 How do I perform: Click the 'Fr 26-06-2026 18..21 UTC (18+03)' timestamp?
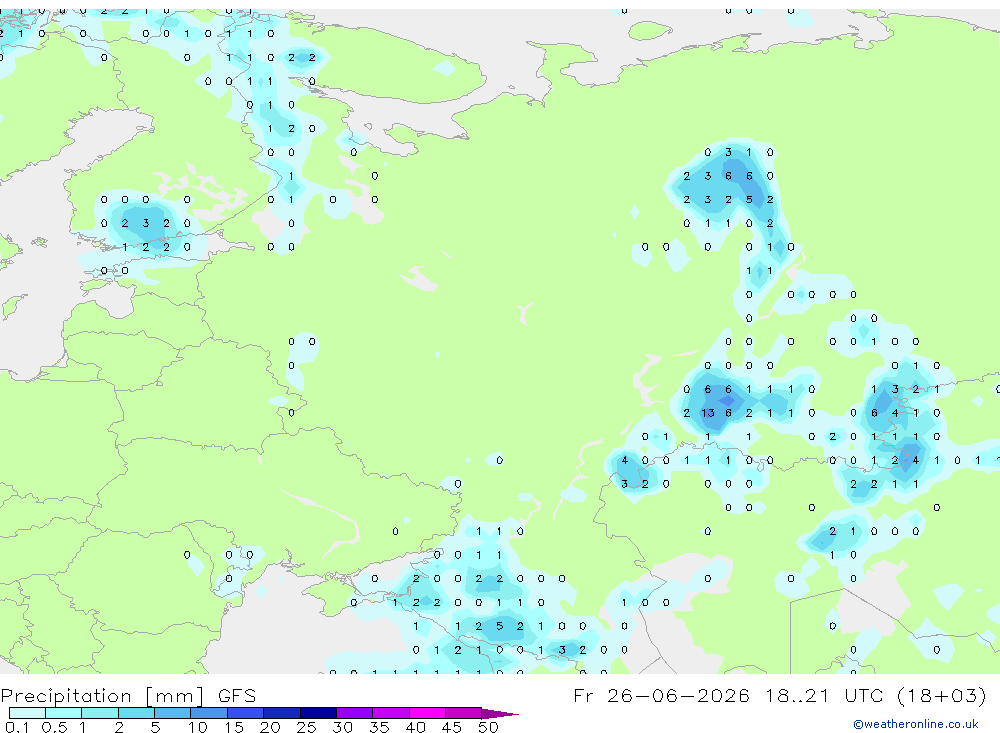pos(780,695)
